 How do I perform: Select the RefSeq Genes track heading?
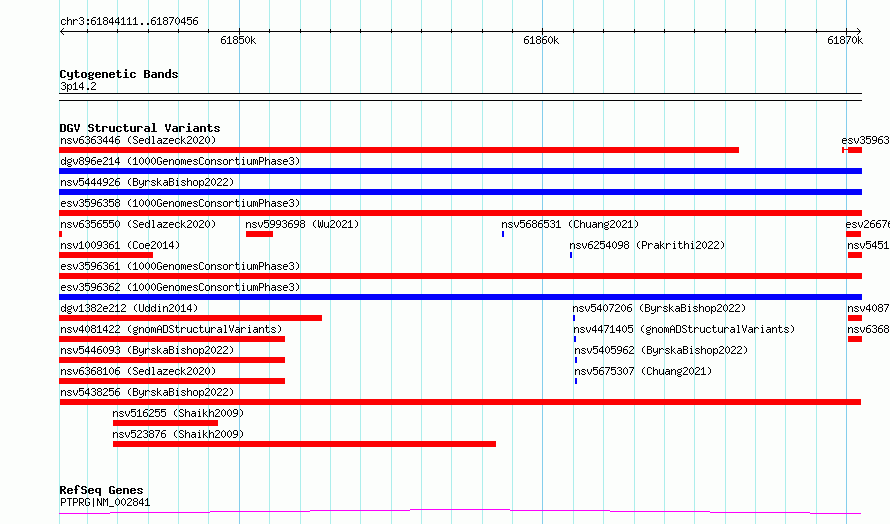pyautogui.click(x=101, y=490)
